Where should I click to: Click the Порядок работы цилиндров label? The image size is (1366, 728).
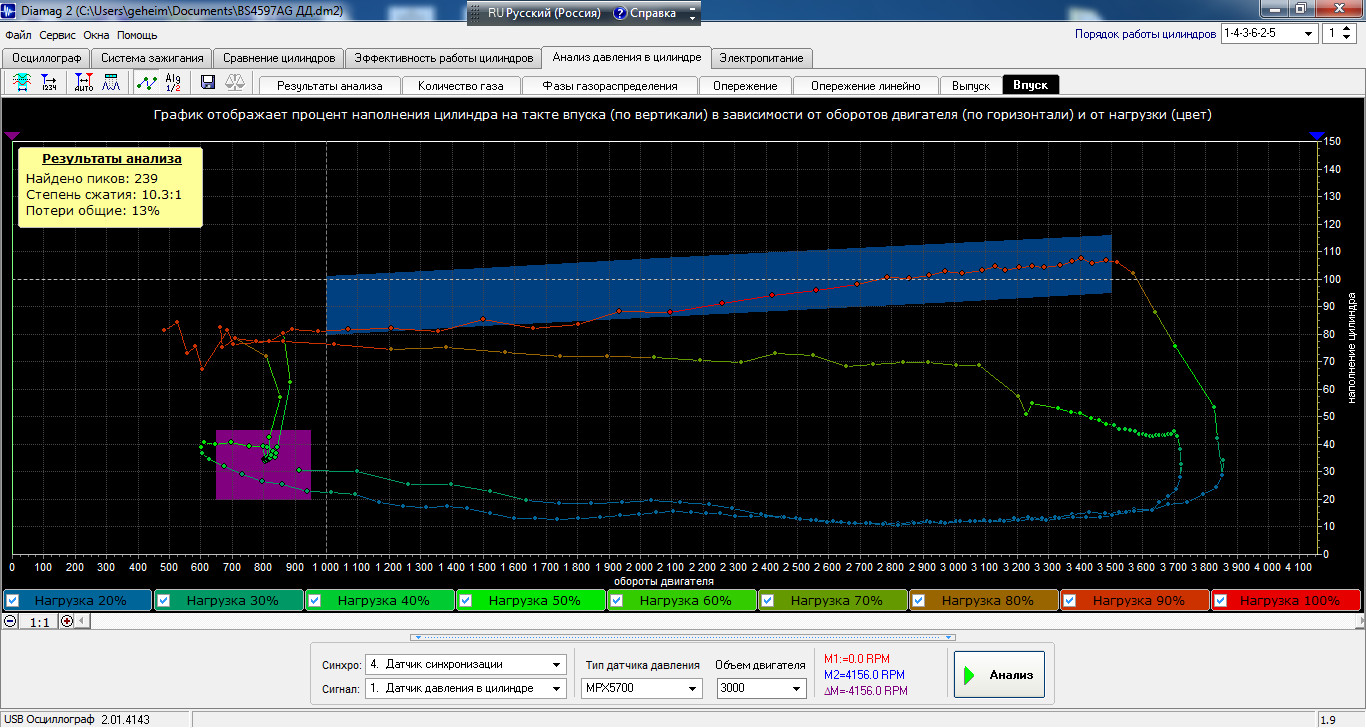(x=1145, y=34)
